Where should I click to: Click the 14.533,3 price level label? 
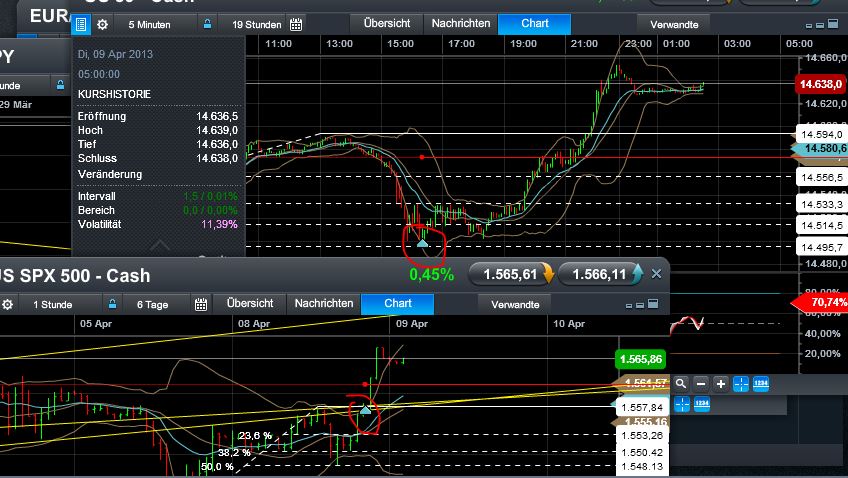tap(822, 204)
